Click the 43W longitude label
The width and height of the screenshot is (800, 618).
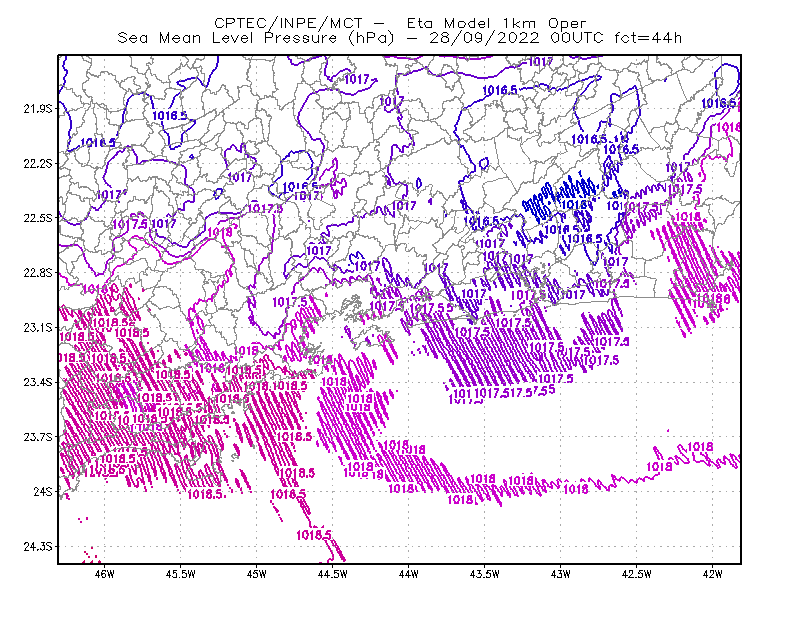click(x=560, y=574)
